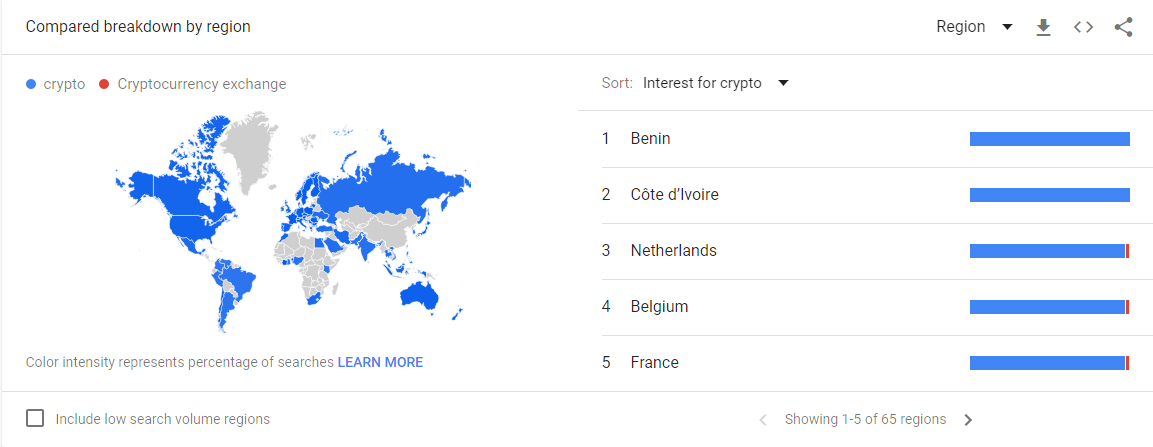Open the LEARN MORE link
1153x447 pixels.
coord(380,362)
